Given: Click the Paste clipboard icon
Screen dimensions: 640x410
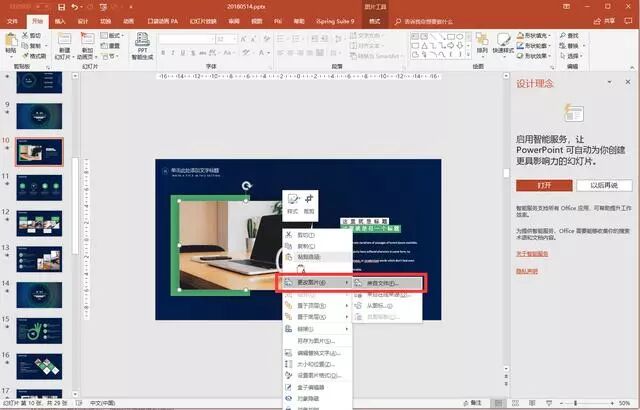Looking at the screenshot, I should coord(11,41).
